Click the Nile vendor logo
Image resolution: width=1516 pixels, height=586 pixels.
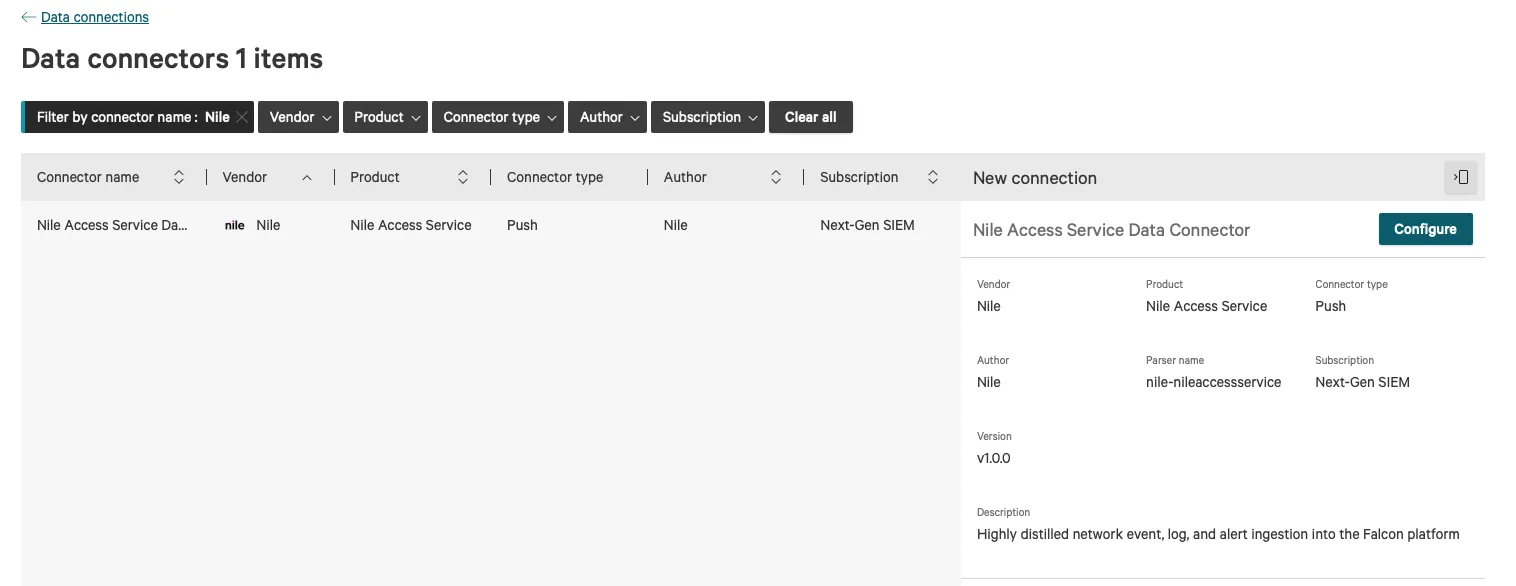[235, 226]
